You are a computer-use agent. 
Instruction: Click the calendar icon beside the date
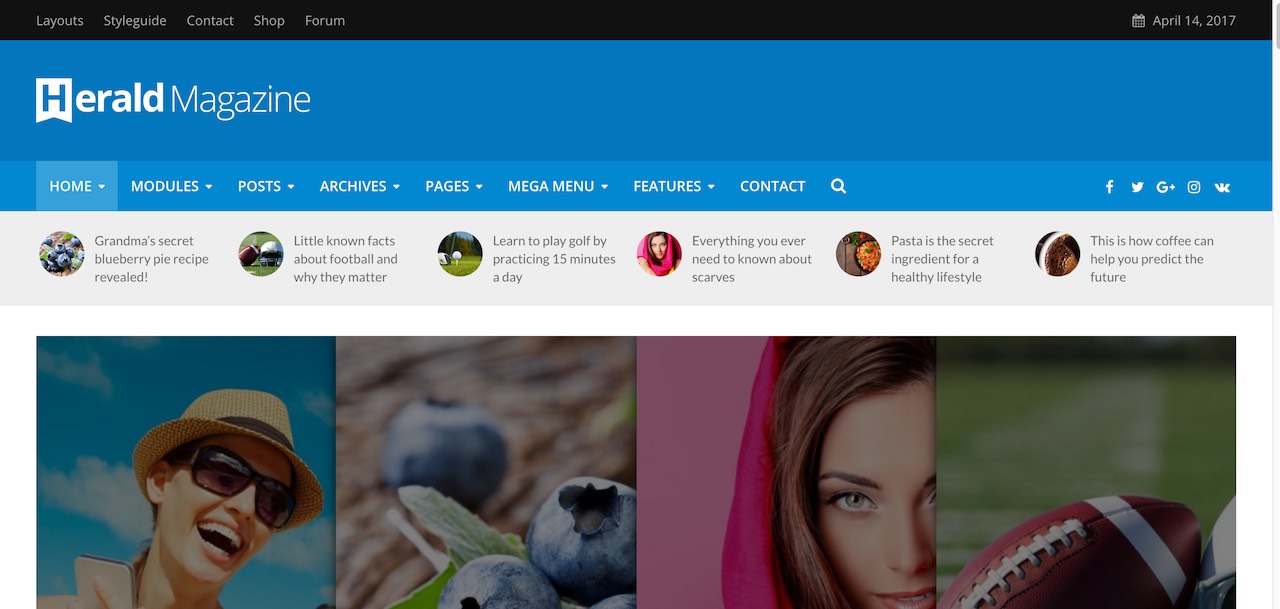(x=1138, y=20)
